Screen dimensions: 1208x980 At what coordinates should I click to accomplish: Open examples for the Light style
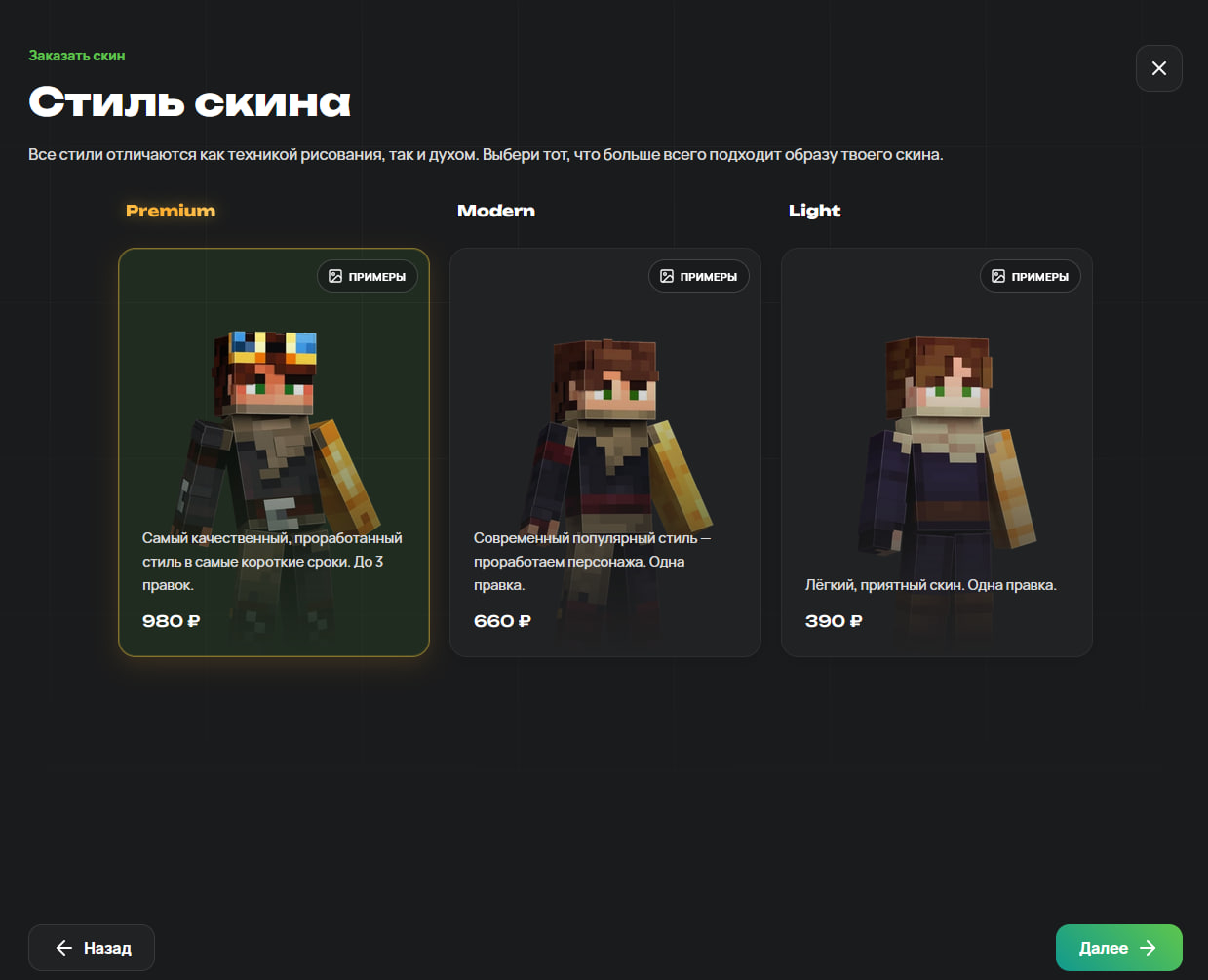click(x=1031, y=276)
